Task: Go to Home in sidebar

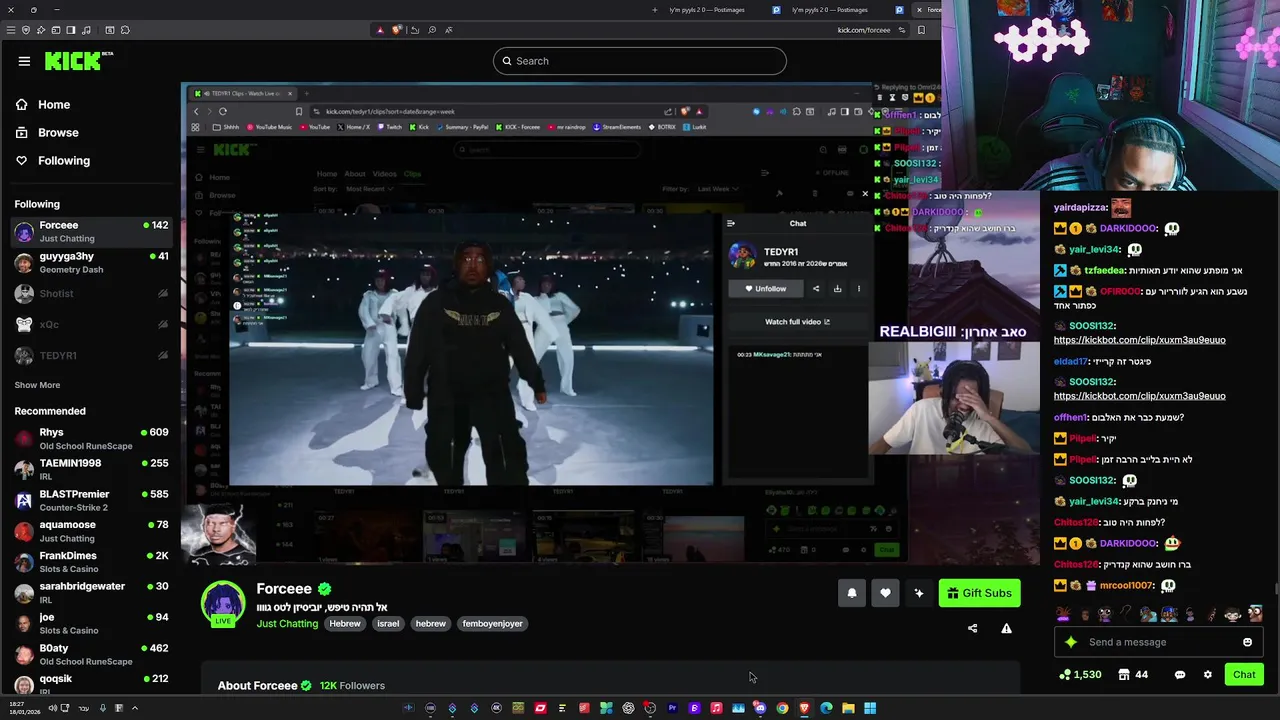Action: (54, 104)
